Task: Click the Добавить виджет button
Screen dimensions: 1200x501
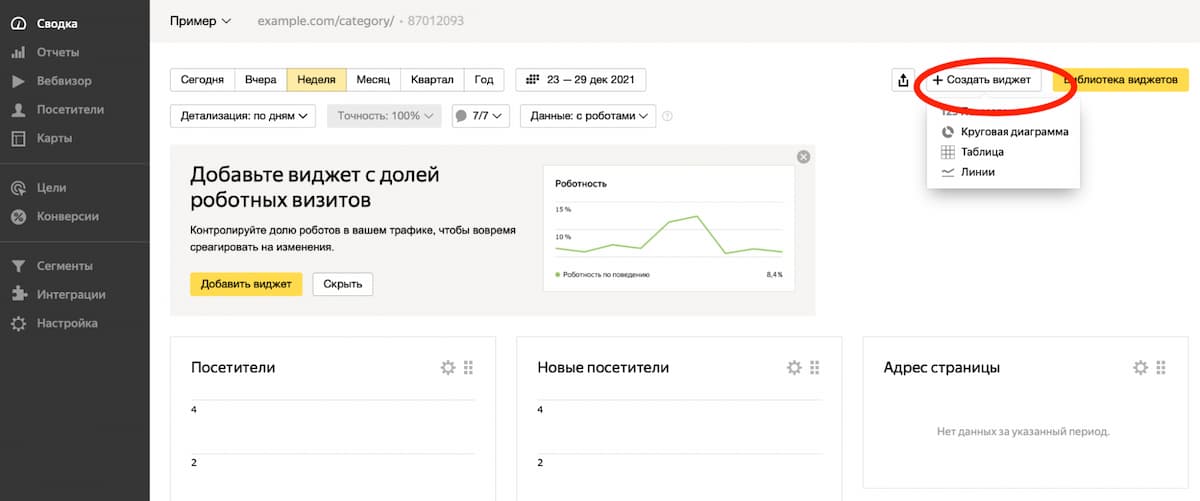Action: pyautogui.click(x=246, y=284)
